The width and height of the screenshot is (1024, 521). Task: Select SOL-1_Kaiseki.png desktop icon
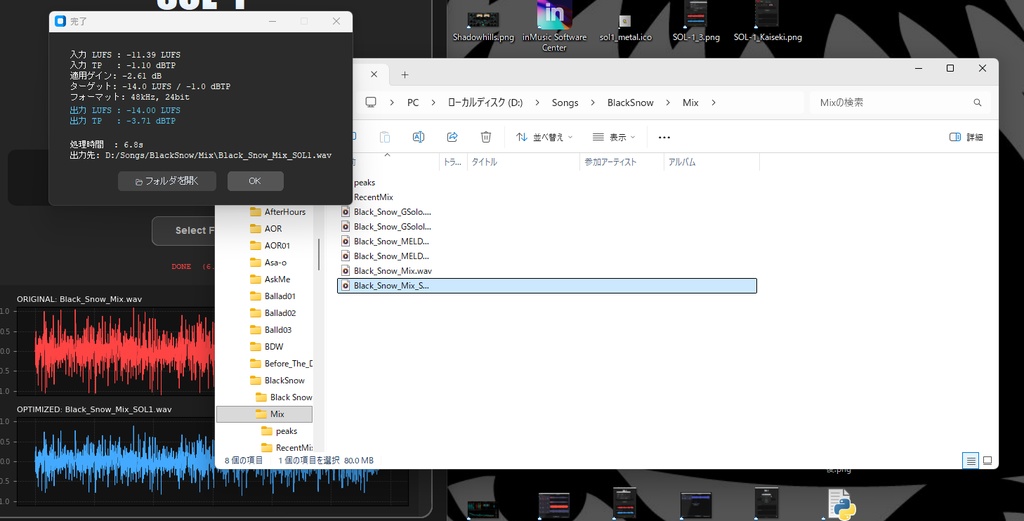point(767,24)
